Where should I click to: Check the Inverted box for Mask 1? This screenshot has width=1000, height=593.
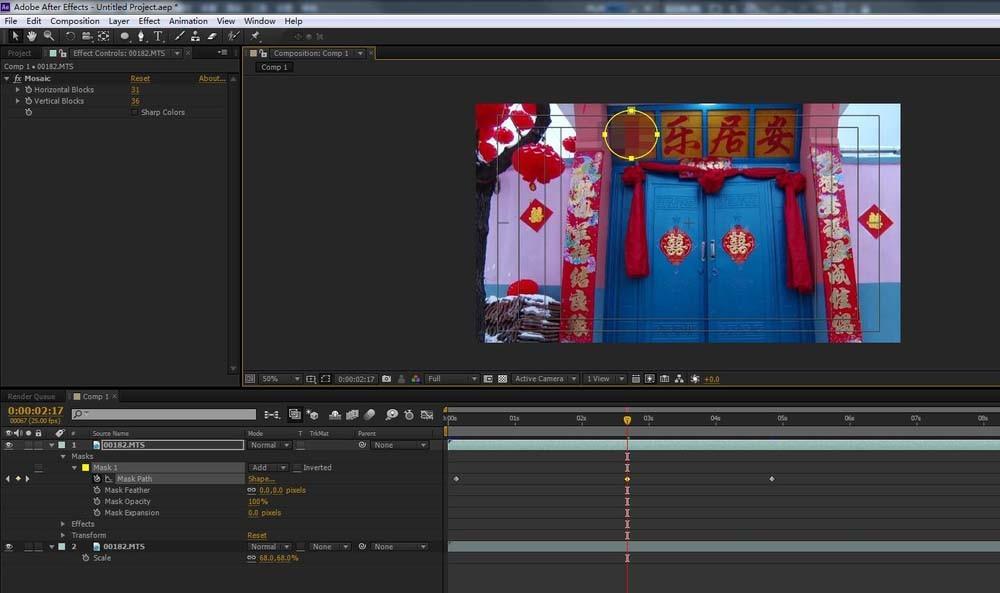coord(297,468)
